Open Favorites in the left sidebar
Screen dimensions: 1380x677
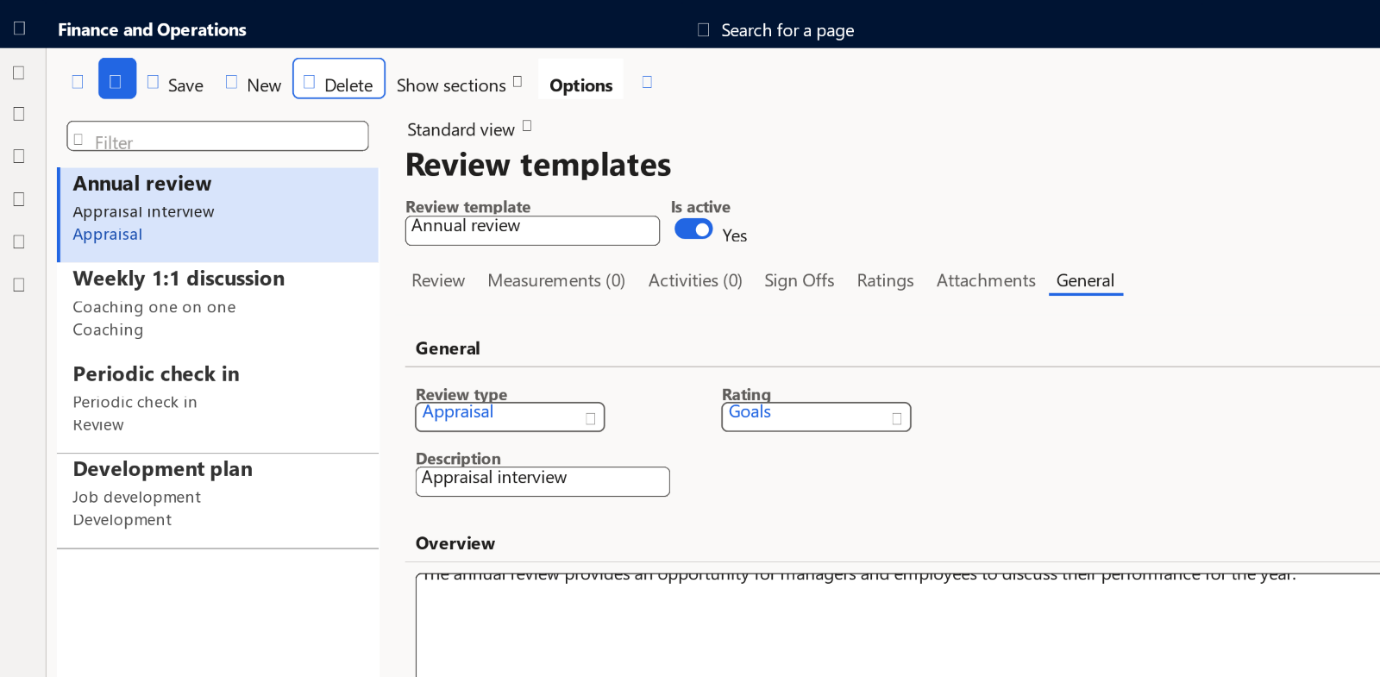click(19, 156)
